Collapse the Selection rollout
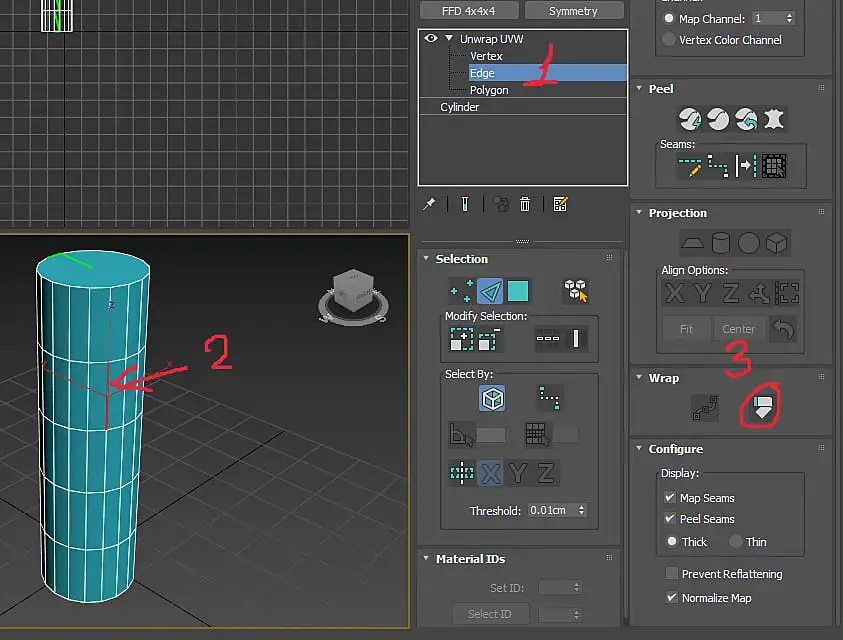The width and height of the screenshot is (843, 640). [x=426, y=259]
